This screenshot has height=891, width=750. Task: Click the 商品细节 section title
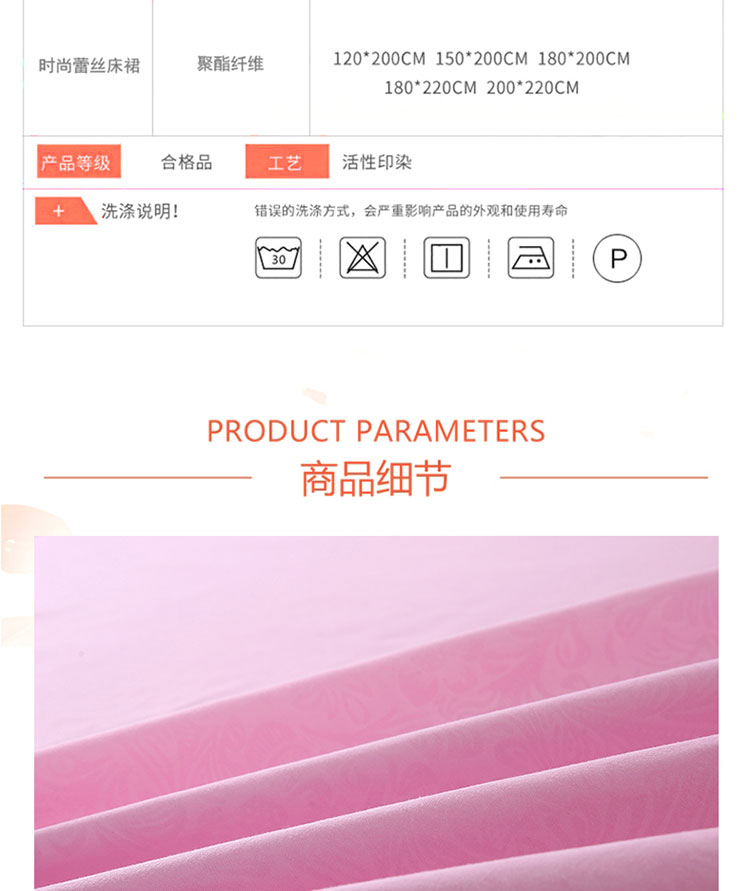[376, 478]
